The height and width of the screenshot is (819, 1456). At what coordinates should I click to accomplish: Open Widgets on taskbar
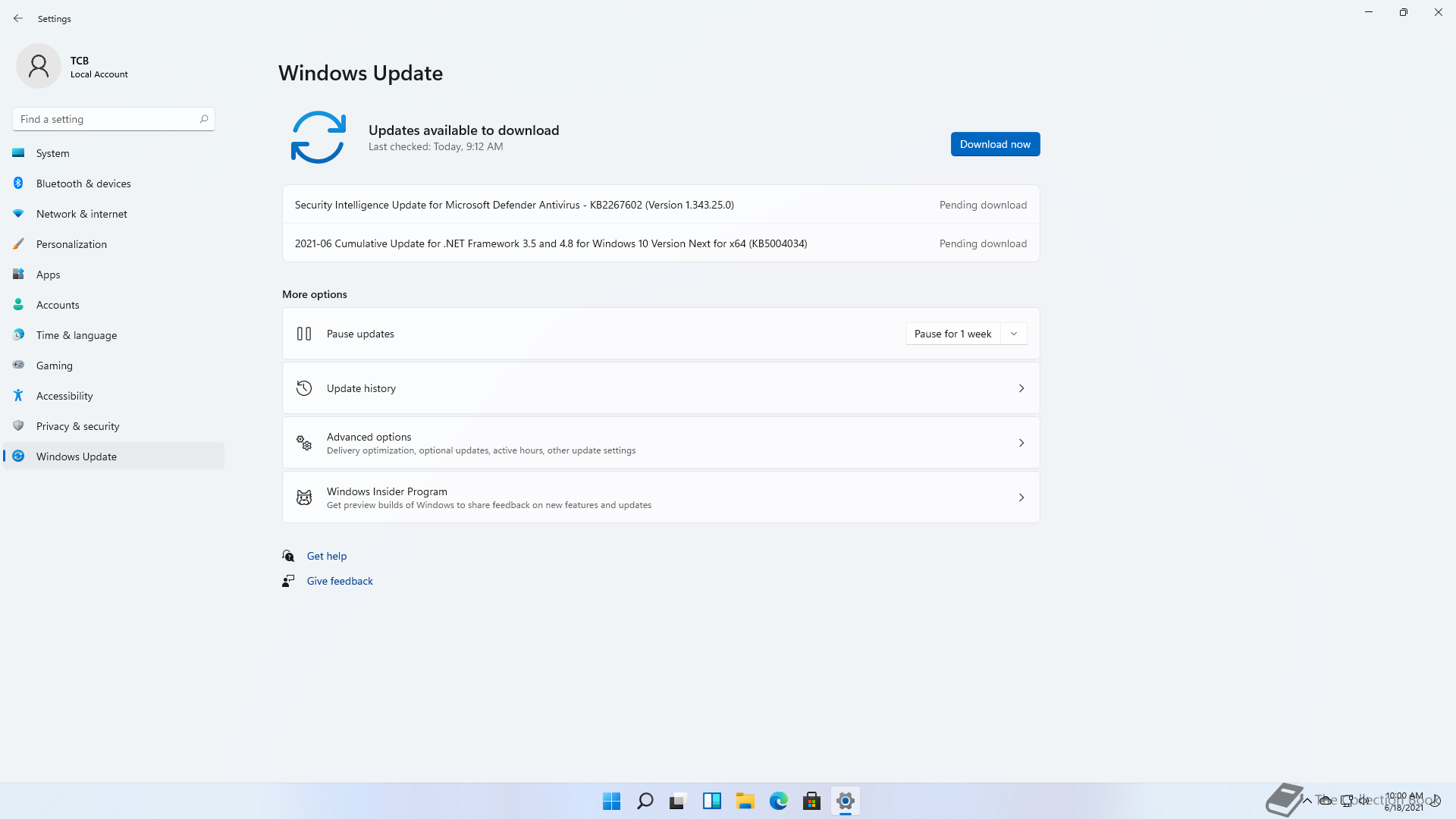pos(712,801)
